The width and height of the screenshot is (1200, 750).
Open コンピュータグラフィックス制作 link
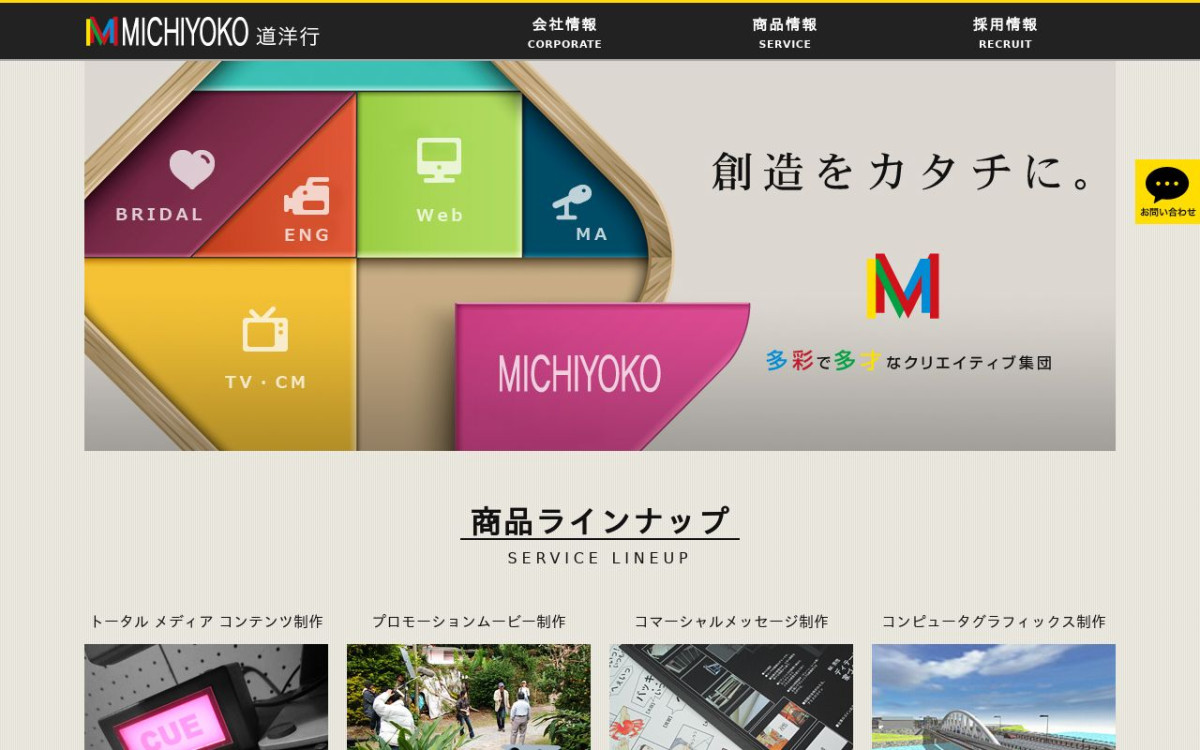pos(993,621)
